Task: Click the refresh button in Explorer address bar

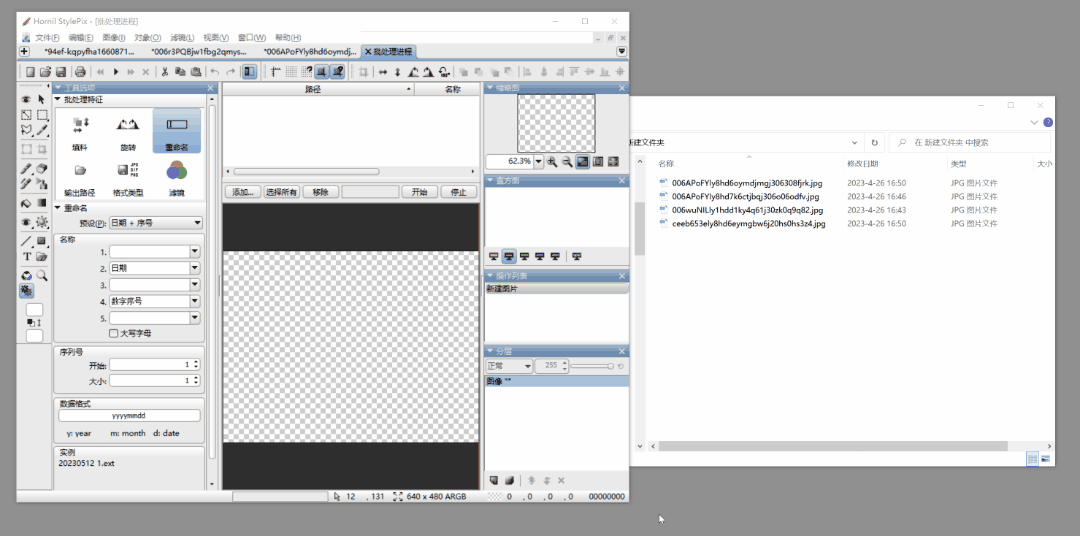Action: pyautogui.click(x=875, y=143)
